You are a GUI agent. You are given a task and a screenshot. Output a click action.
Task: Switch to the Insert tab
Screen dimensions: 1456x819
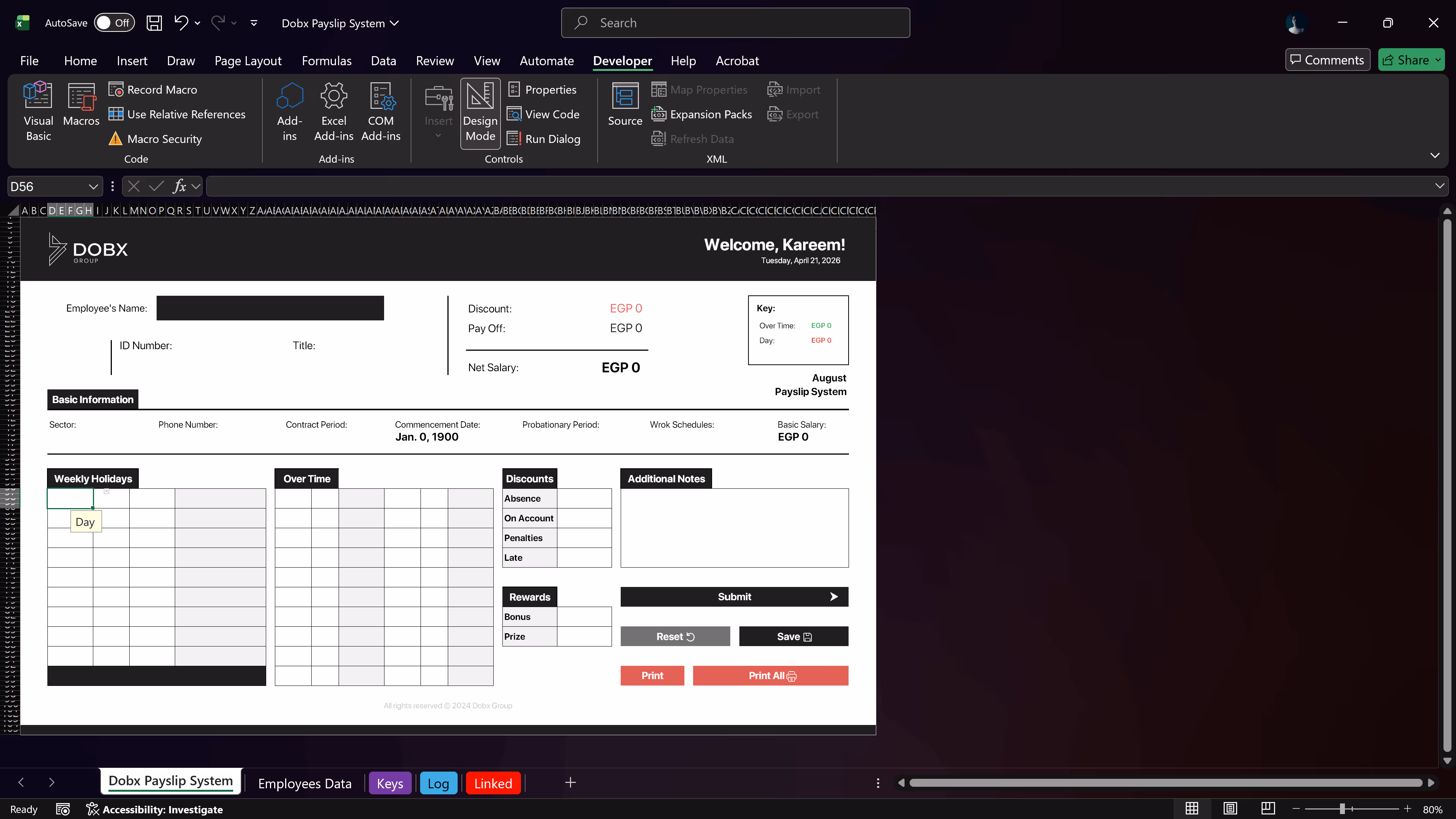(x=132, y=61)
